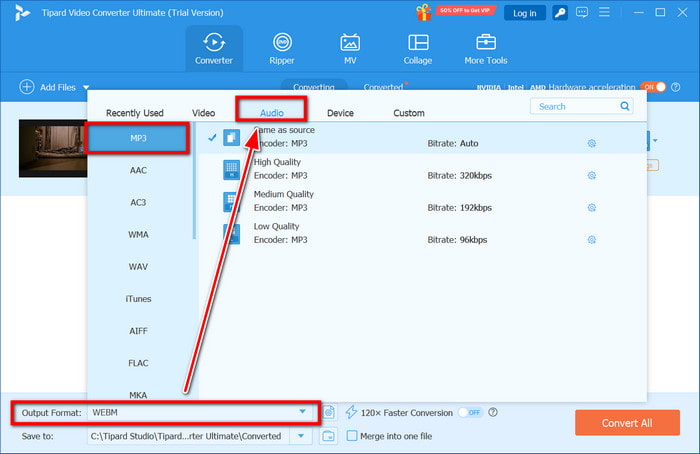
Task: Click the Medium Quality preset icon
Action: 231,202
